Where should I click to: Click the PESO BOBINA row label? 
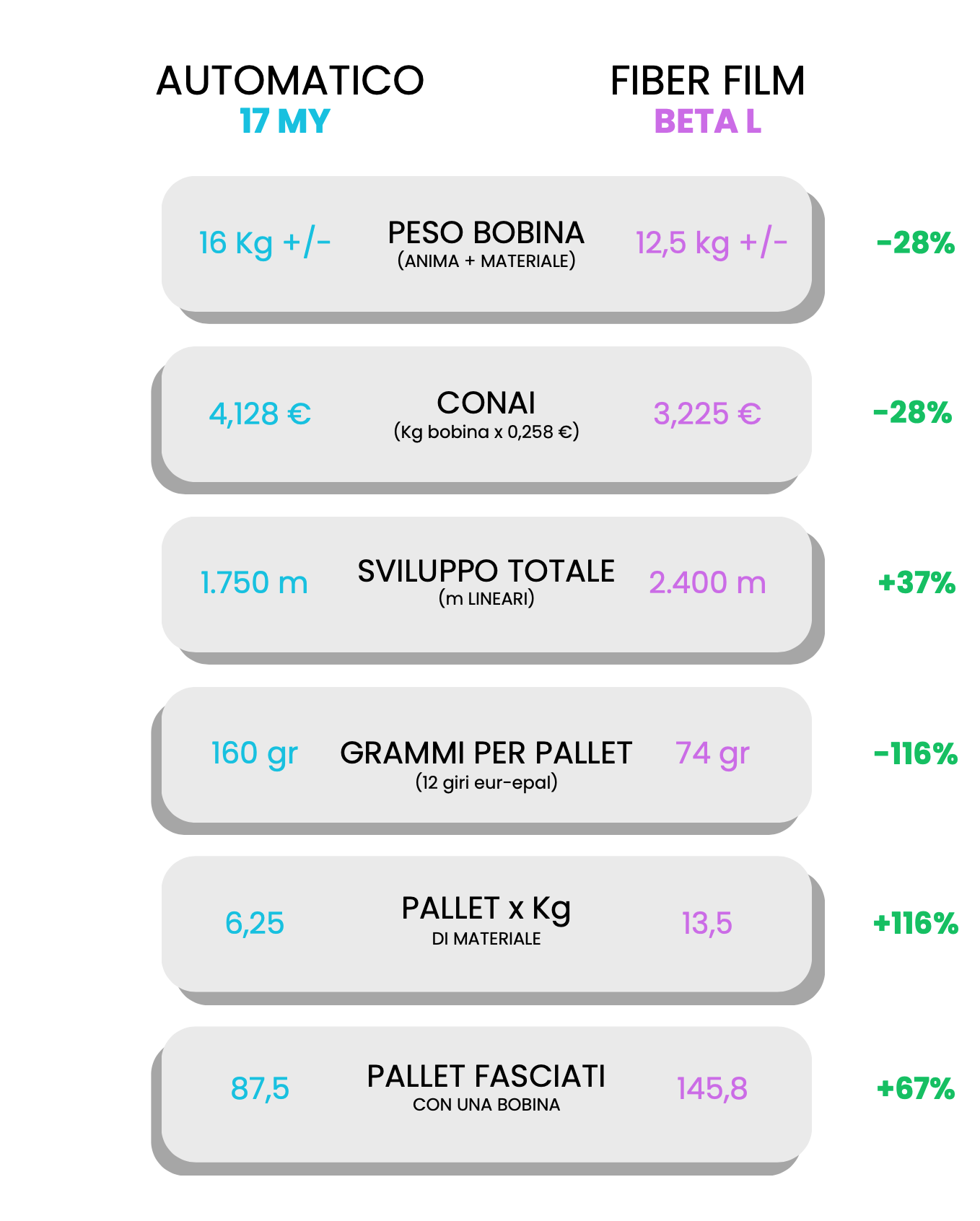point(486,232)
